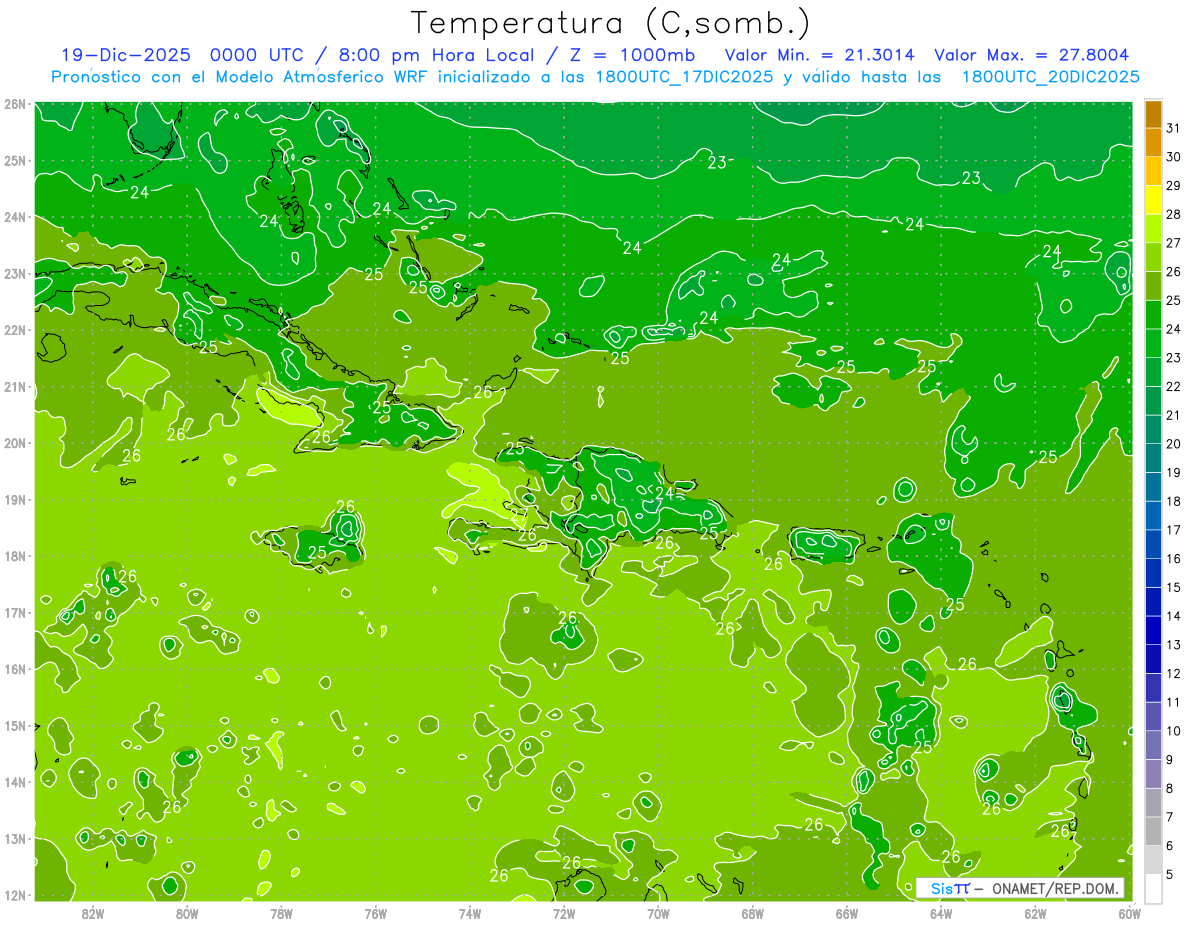Click the legend value '10'
Viewport: 1200px width, 927px height.
[1174, 731]
